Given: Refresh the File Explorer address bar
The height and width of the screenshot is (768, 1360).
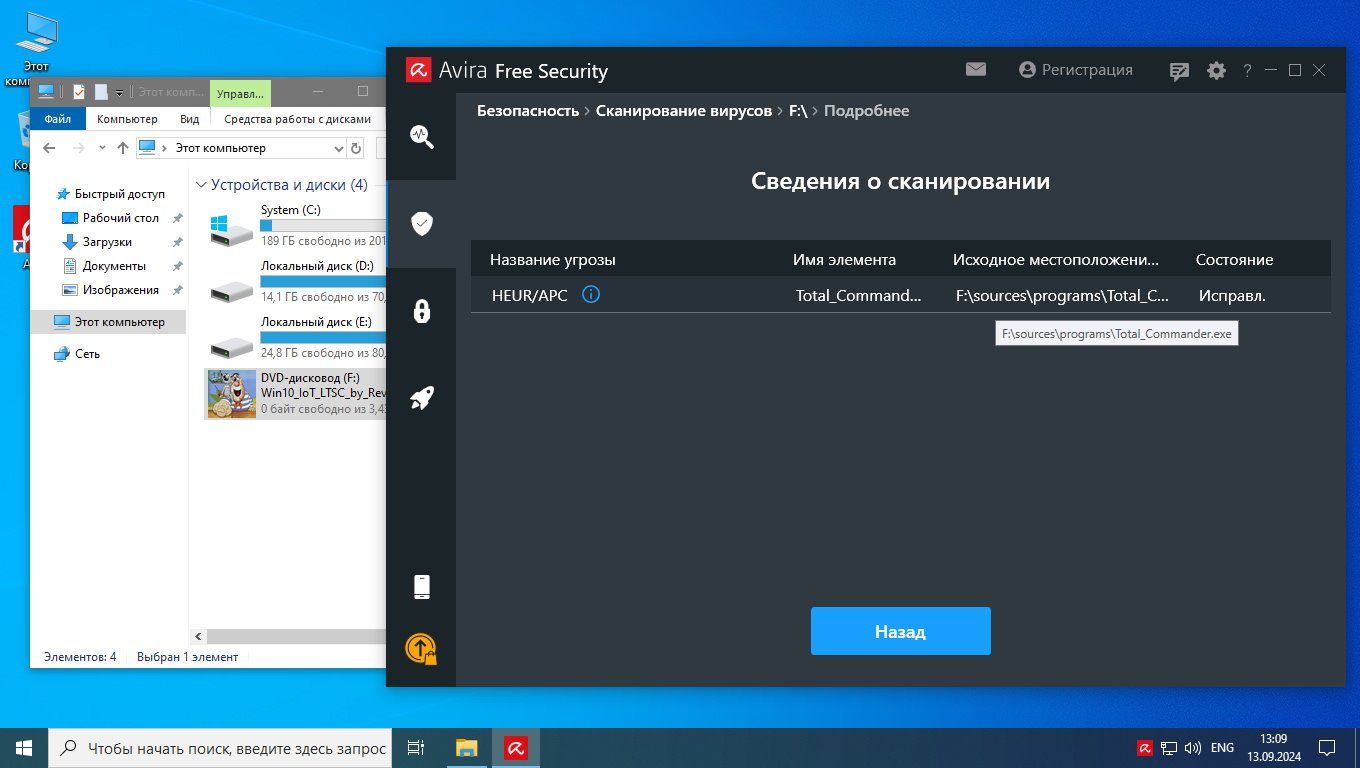Looking at the screenshot, I should pyautogui.click(x=356, y=148).
